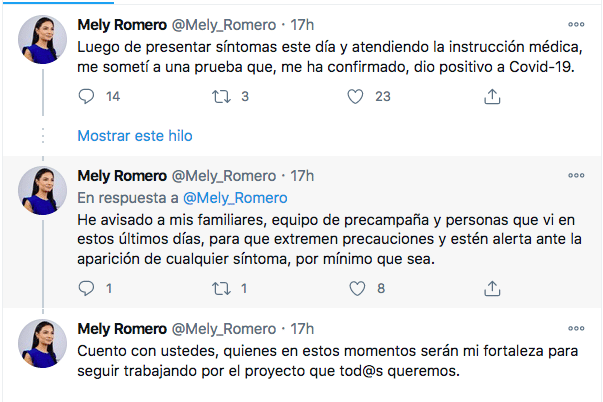Screen dimensions: 603x402
Task: Open @Mely_Romero handle on third tweet
Action: click(224, 329)
